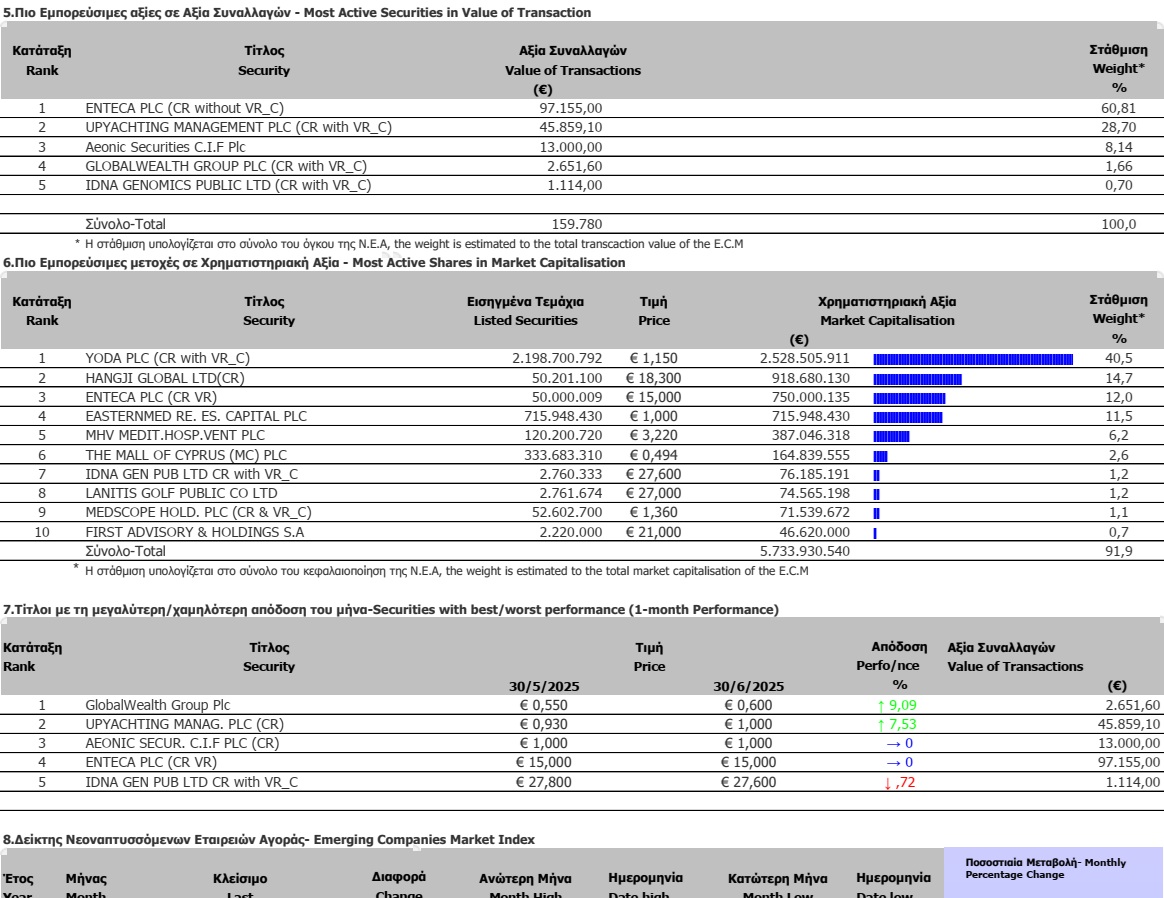Click the weight value 60,81

[x=1118, y=108]
